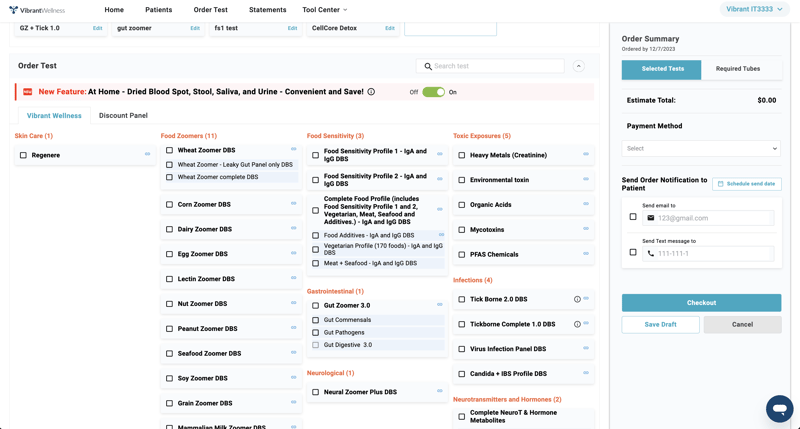Click Edit on the GZ + Tick 1.0 panel
The height and width of the screenshot is (429, 800).
pos(97,28)
